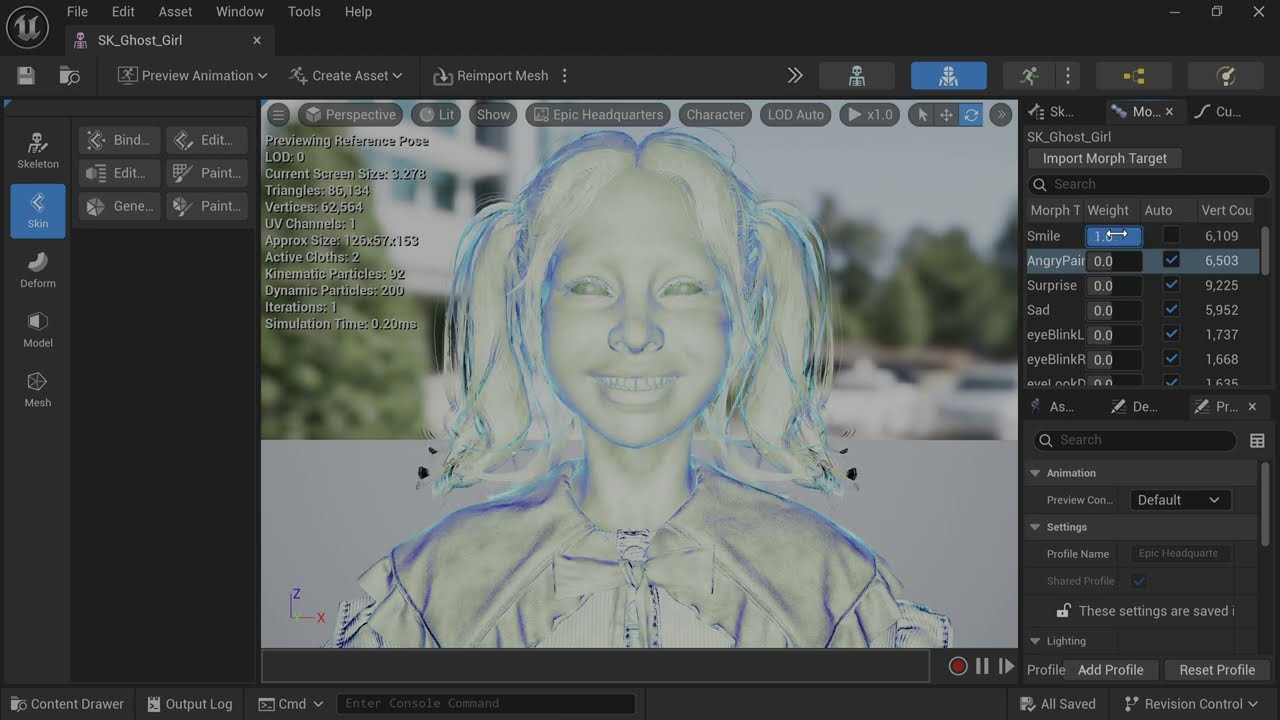Enable Auto checkbox for Smile morph target

[1171, 236]
